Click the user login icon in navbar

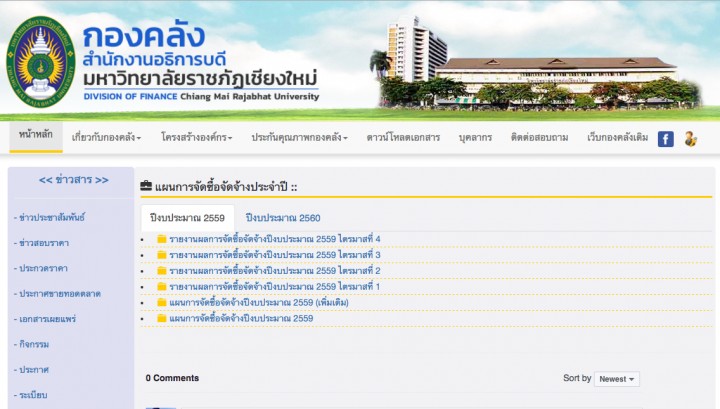click(x=690, y=139)
